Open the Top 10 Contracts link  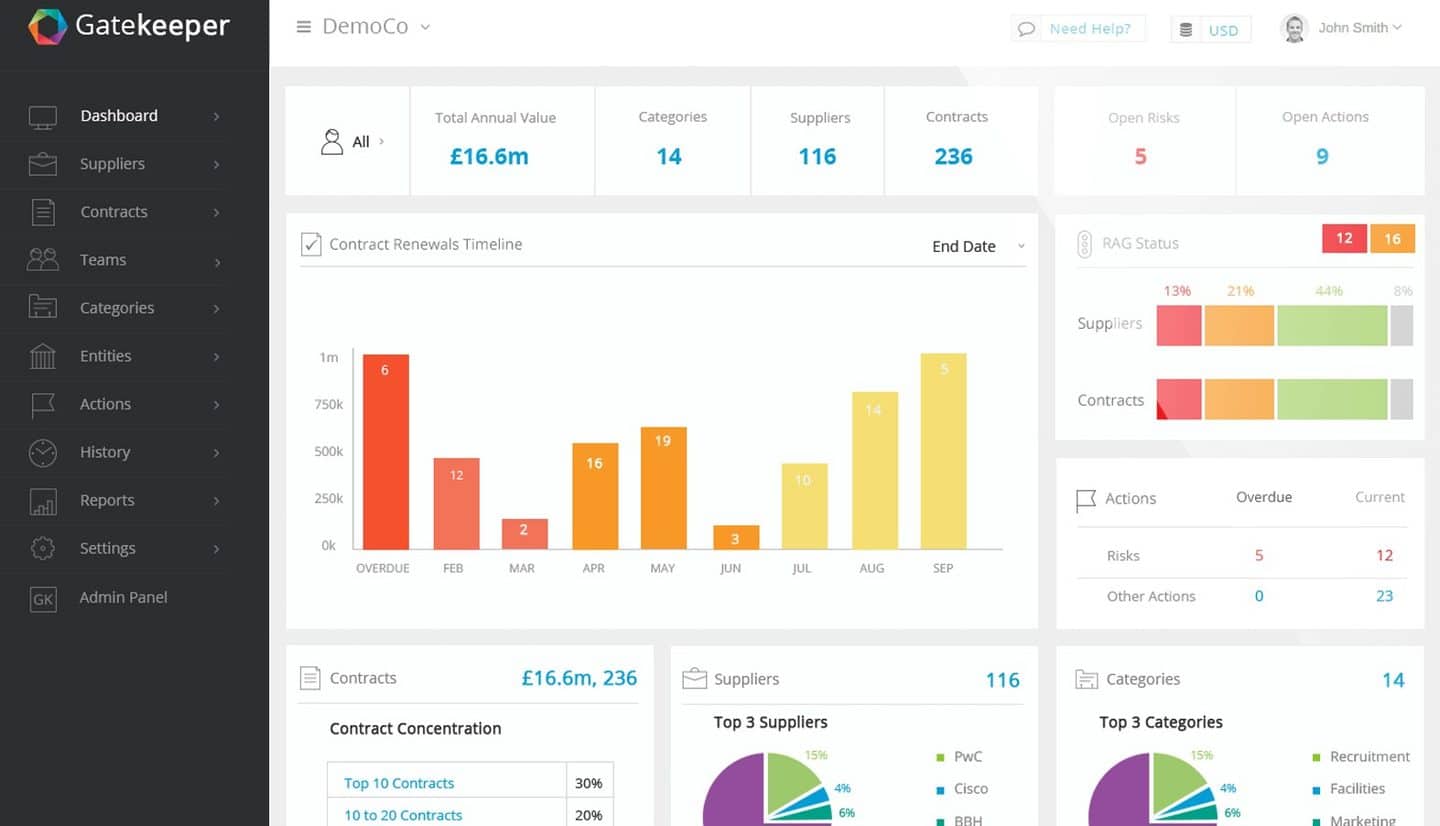tap(399, 783)
